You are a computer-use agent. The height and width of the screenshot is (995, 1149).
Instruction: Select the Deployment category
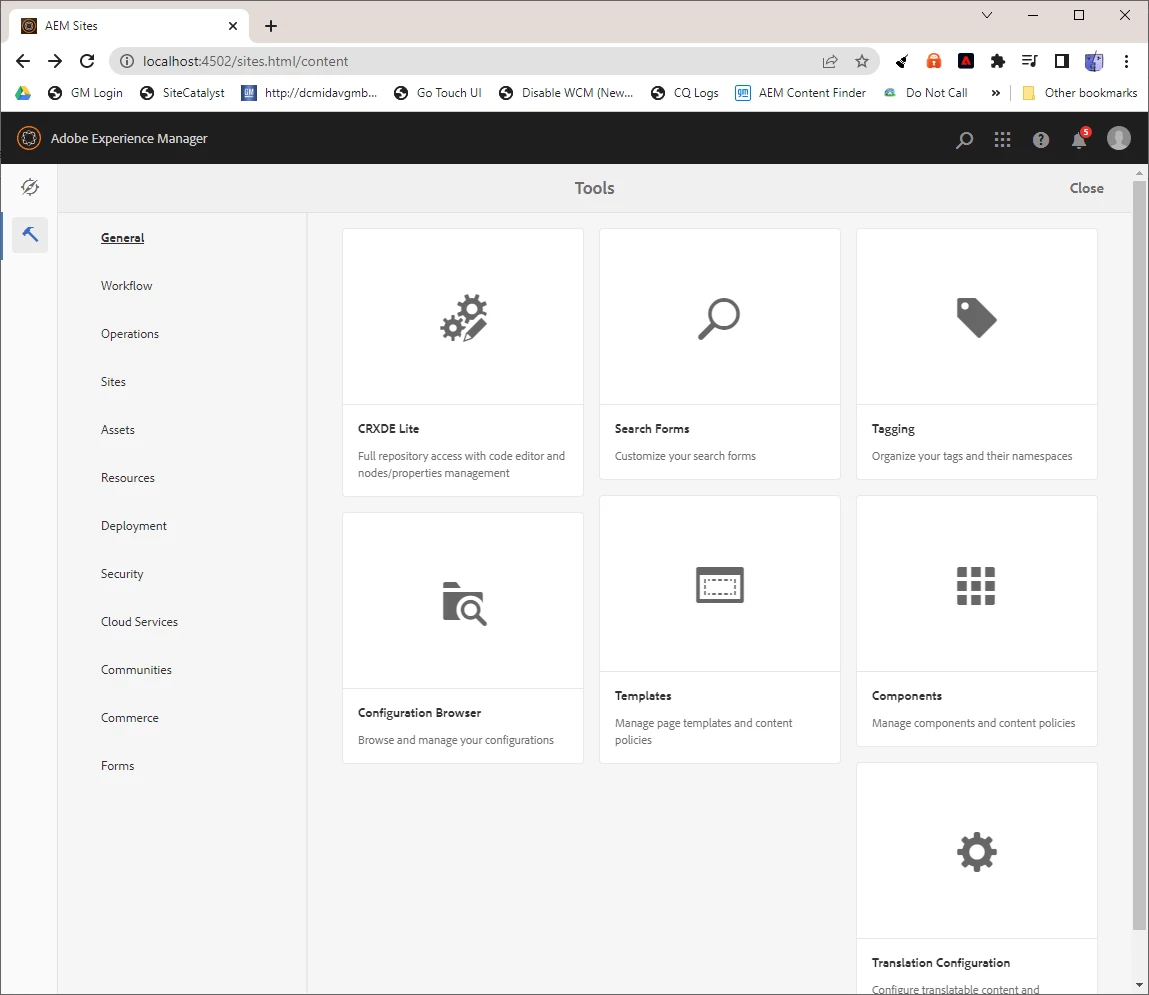click(133, 525)
